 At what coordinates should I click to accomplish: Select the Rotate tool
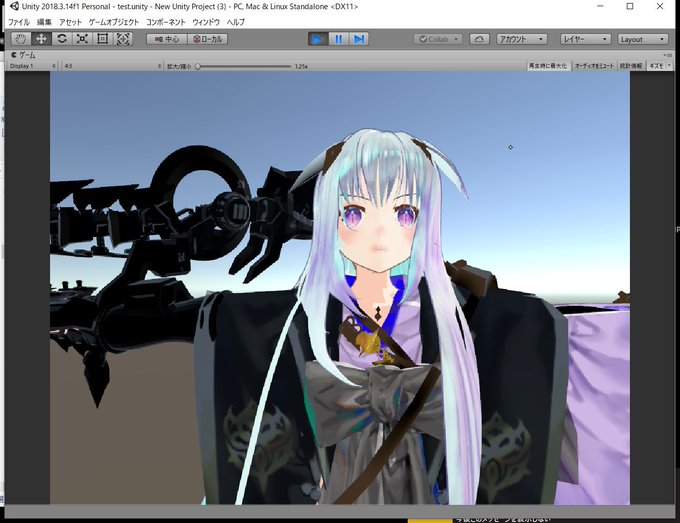tap(62, 39)
